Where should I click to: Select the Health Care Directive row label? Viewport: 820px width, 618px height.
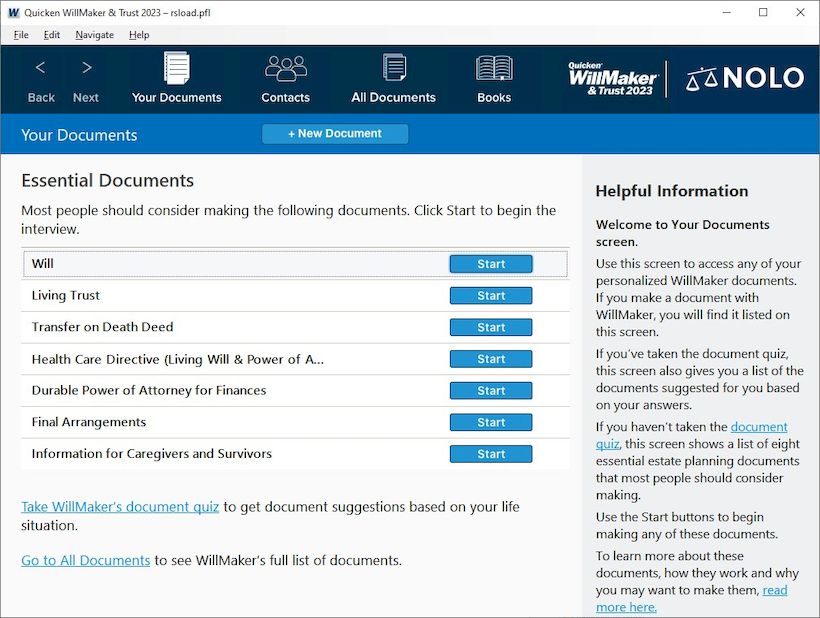[x=178, y=359]
